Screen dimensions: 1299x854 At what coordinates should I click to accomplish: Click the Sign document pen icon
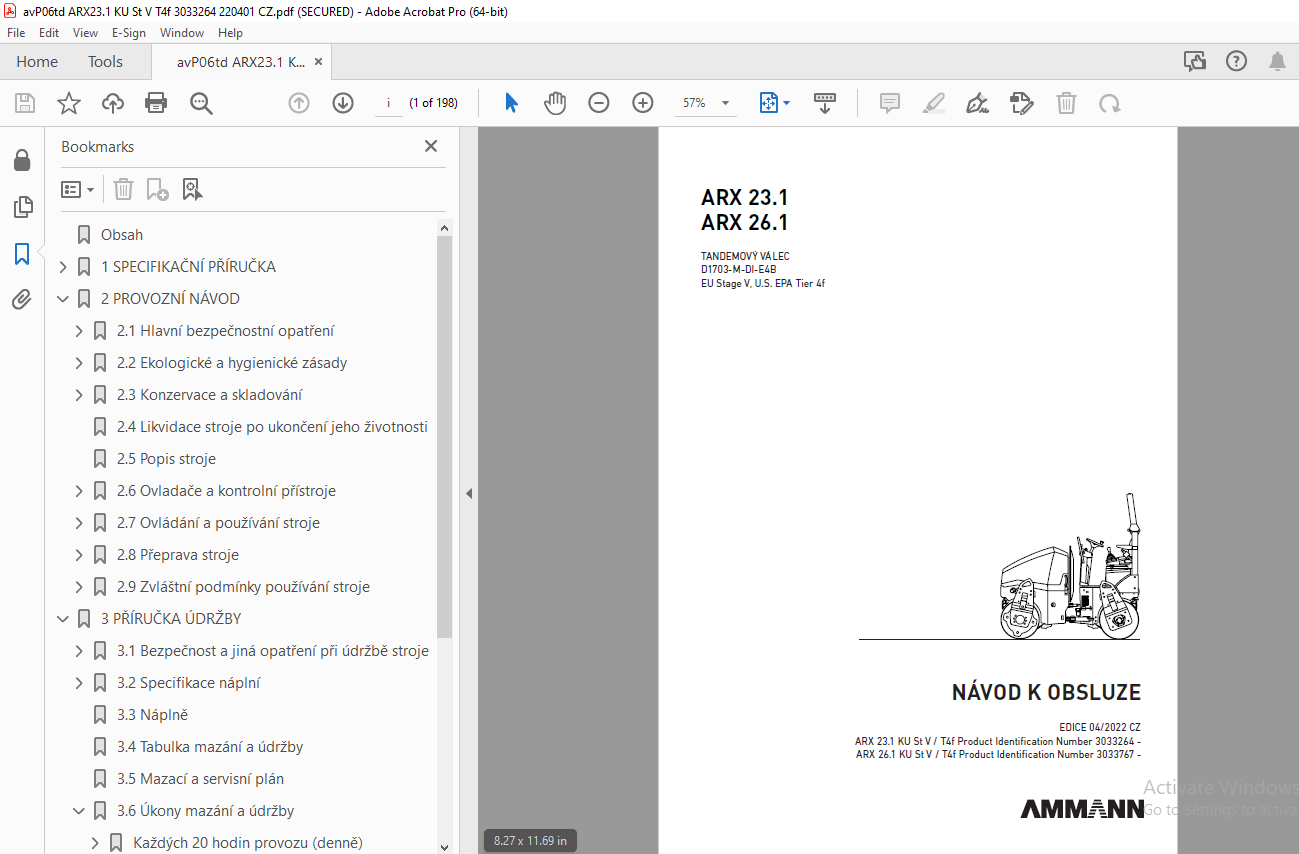(977, 103)
